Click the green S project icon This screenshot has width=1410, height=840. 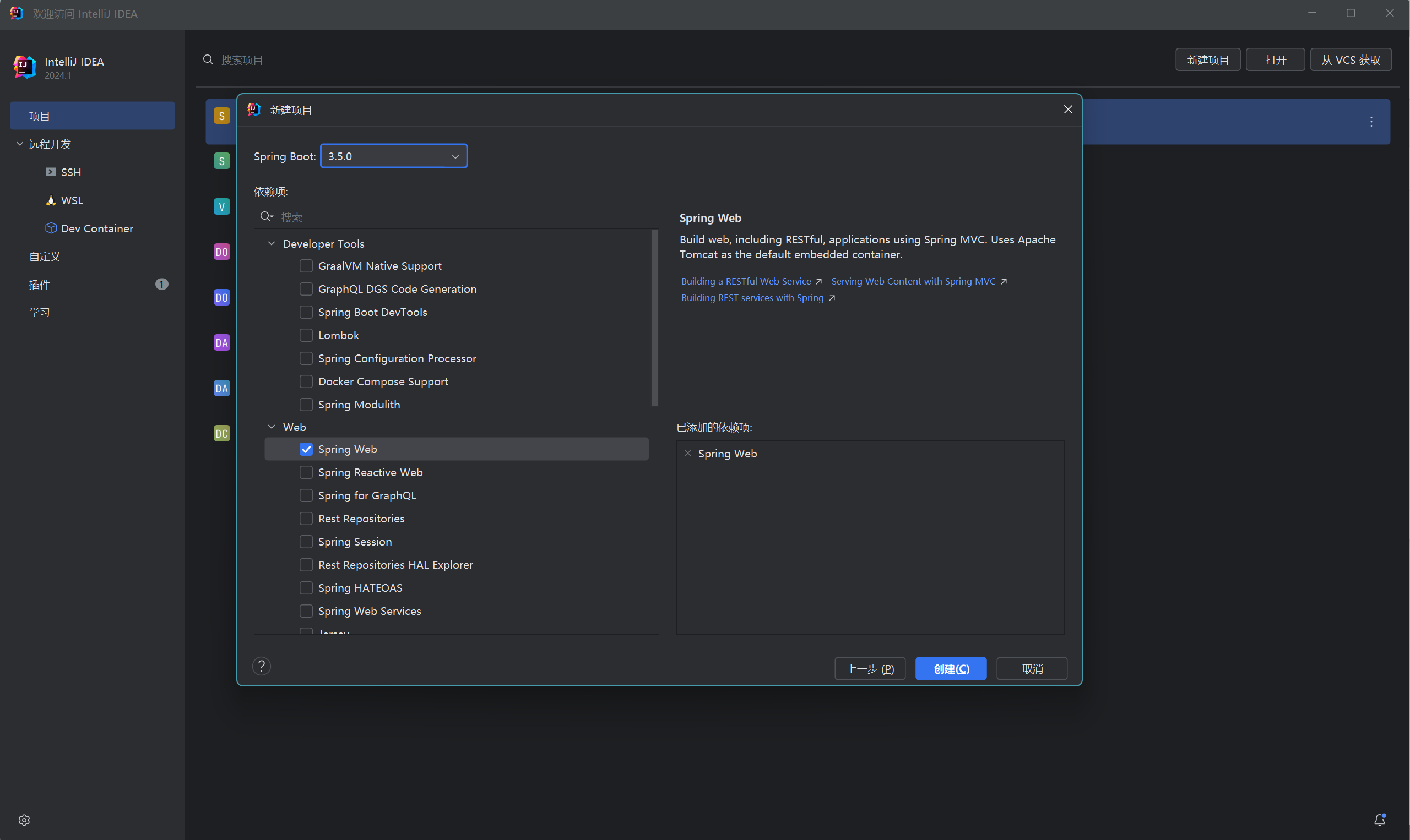click(221, 161)
